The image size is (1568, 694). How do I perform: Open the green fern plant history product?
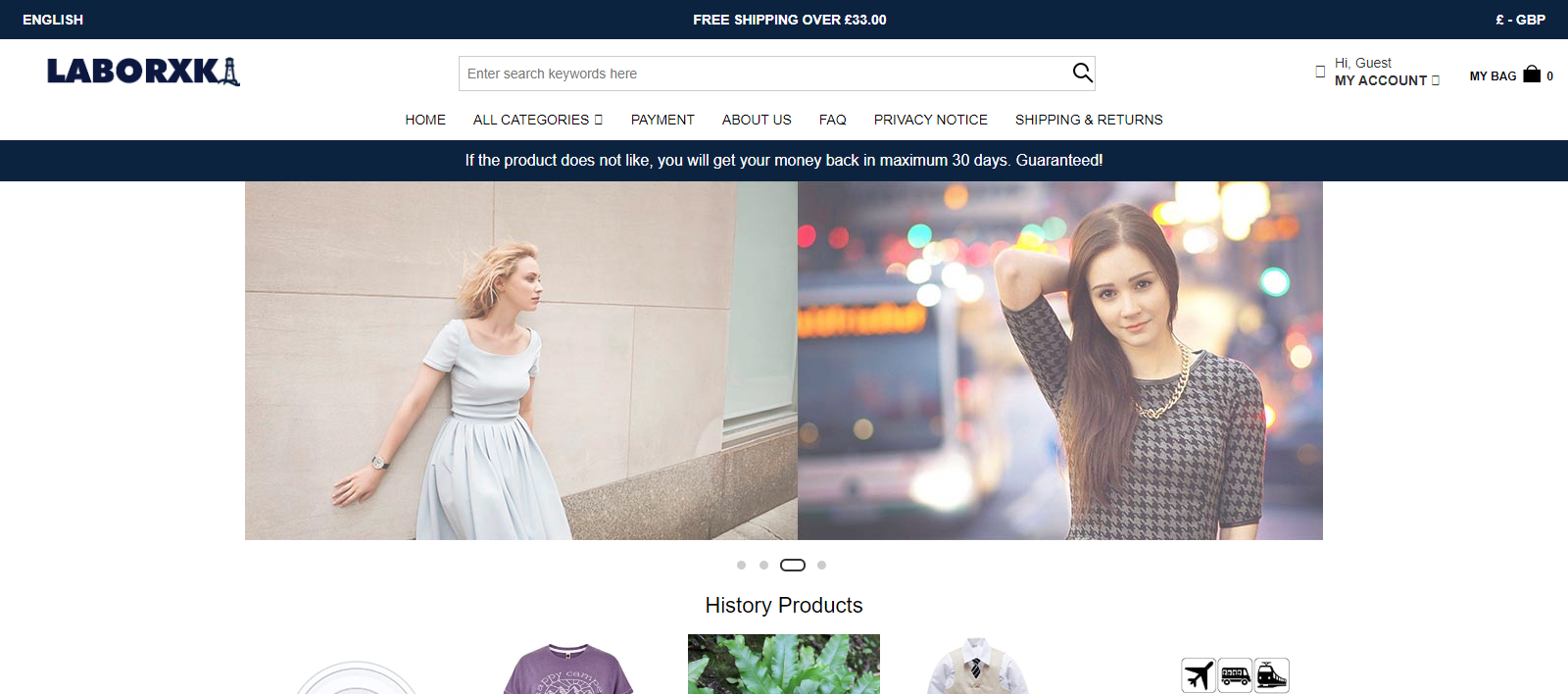click(x=784, y=665)
